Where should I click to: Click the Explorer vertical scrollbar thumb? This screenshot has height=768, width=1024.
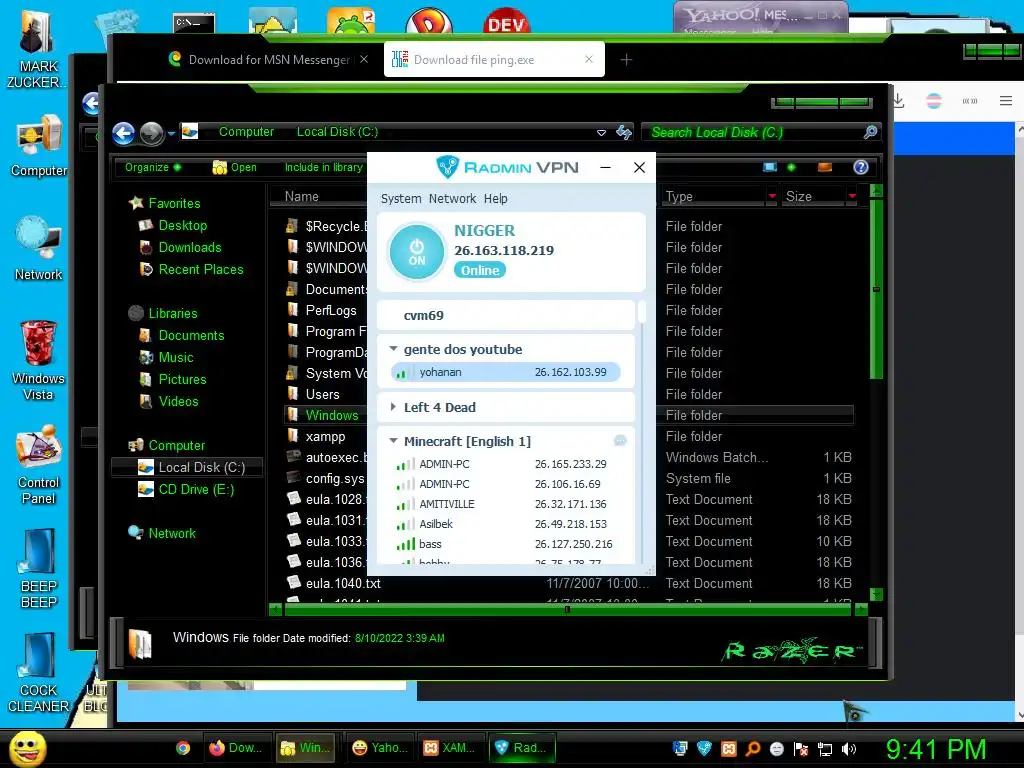[876, 289]
